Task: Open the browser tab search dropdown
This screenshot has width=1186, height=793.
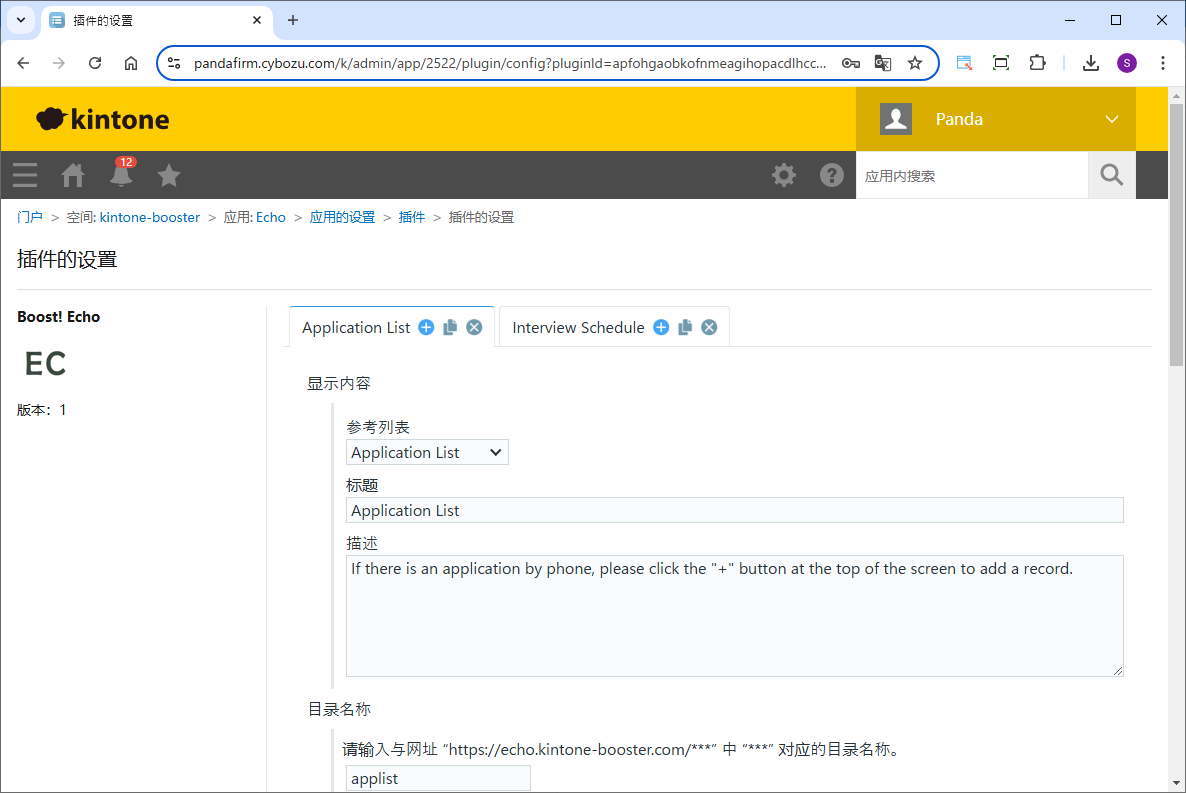Action: [21, 20]
